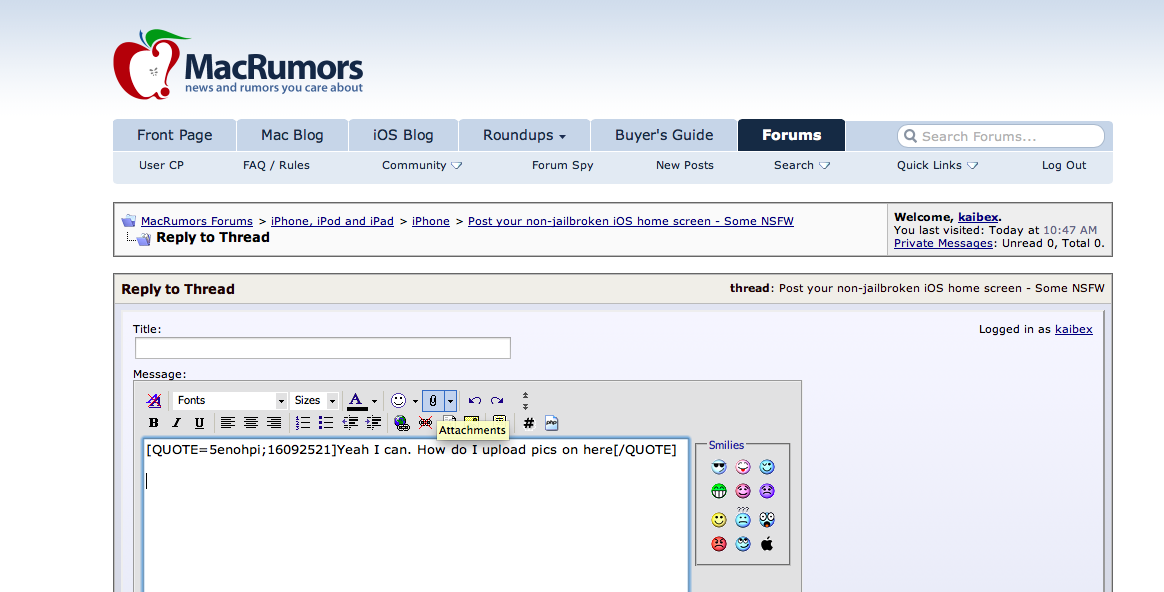Insert the shocked wide-eyed smiley
Image resolution: width=1164 pixels, height=592 pixels.
coord(767,519)
